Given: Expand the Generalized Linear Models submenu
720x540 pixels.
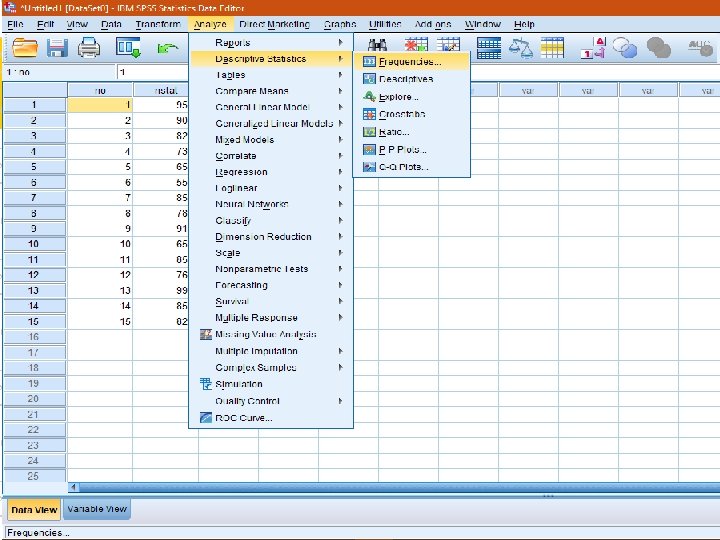Looking at the screenshot, I should pyautogui.click(x=271, y=124).
